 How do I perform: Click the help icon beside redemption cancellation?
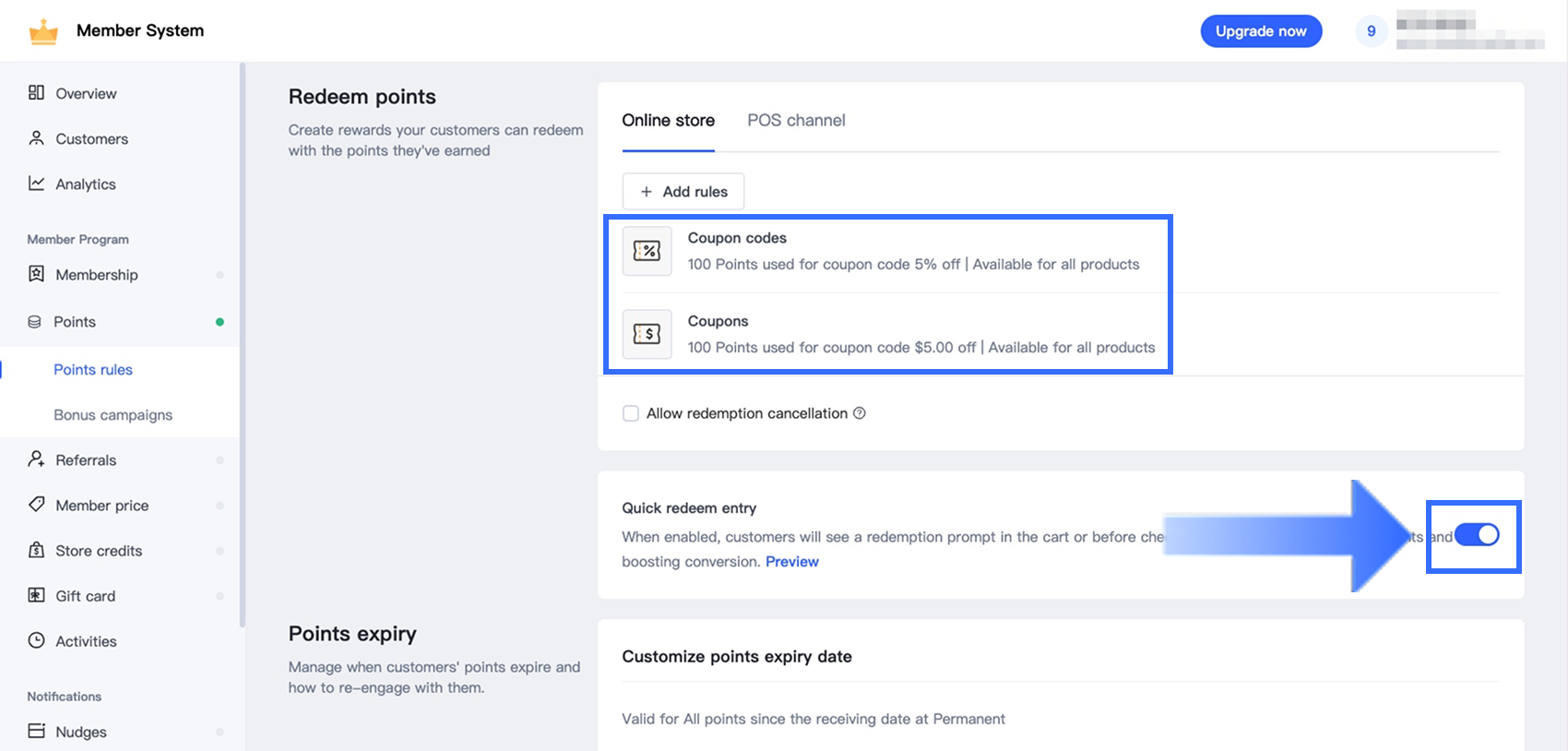(x=860, y=413)
